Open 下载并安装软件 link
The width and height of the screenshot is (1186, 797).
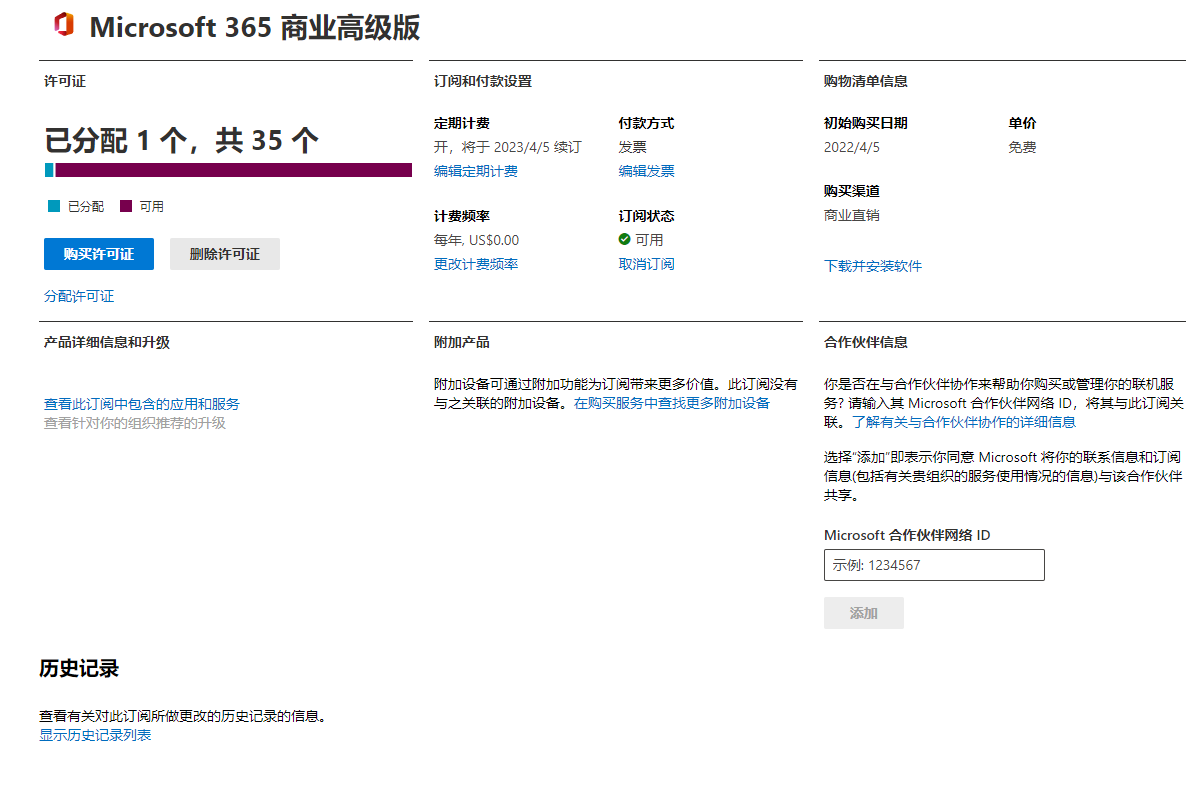(x=873, y=266)
